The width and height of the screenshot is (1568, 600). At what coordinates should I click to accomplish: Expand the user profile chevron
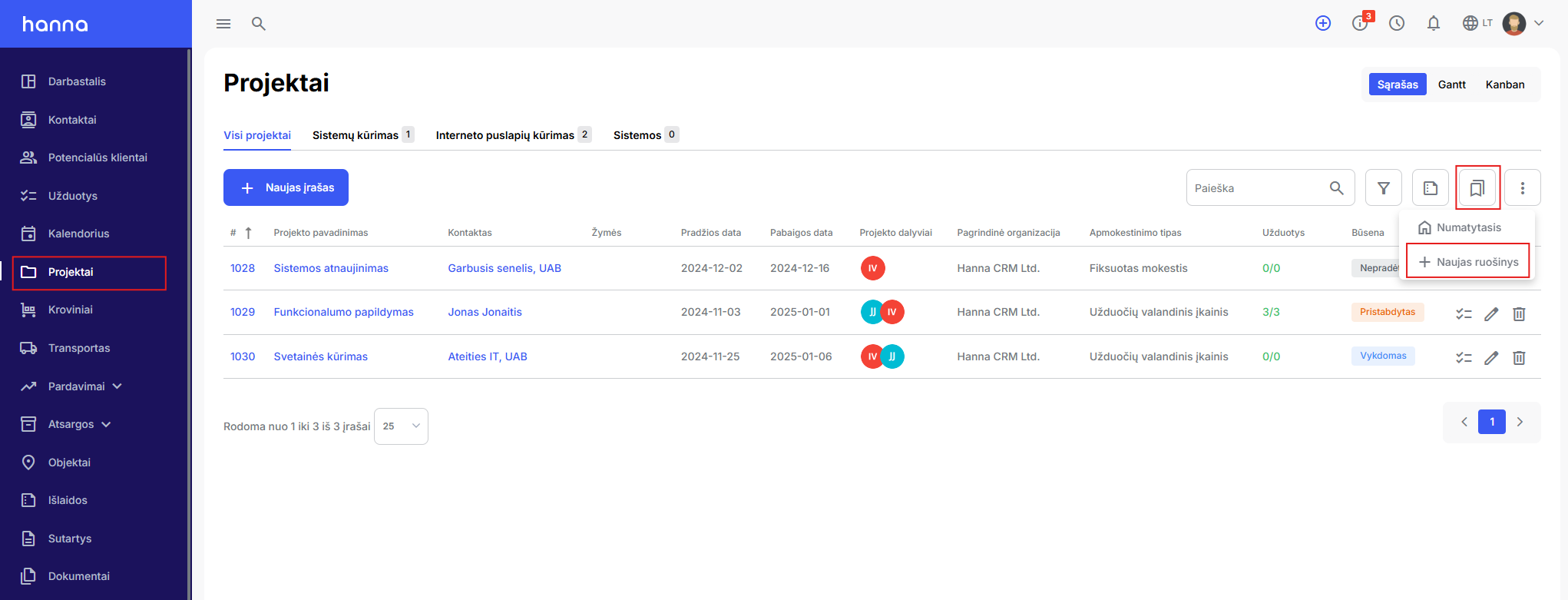[1539, 23]
